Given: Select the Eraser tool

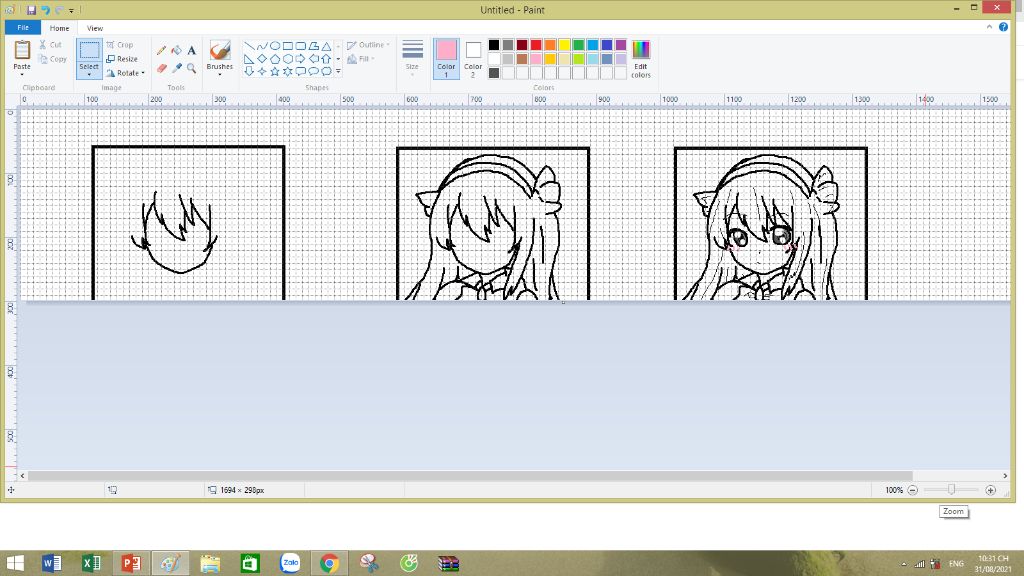Looking at the screenshot, I should (161, 68).
